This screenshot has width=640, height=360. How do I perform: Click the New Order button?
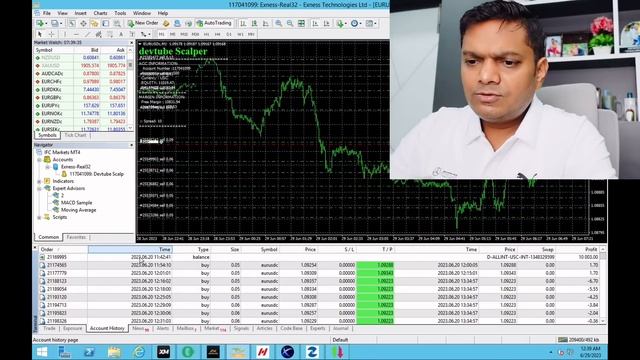[142, 23]
